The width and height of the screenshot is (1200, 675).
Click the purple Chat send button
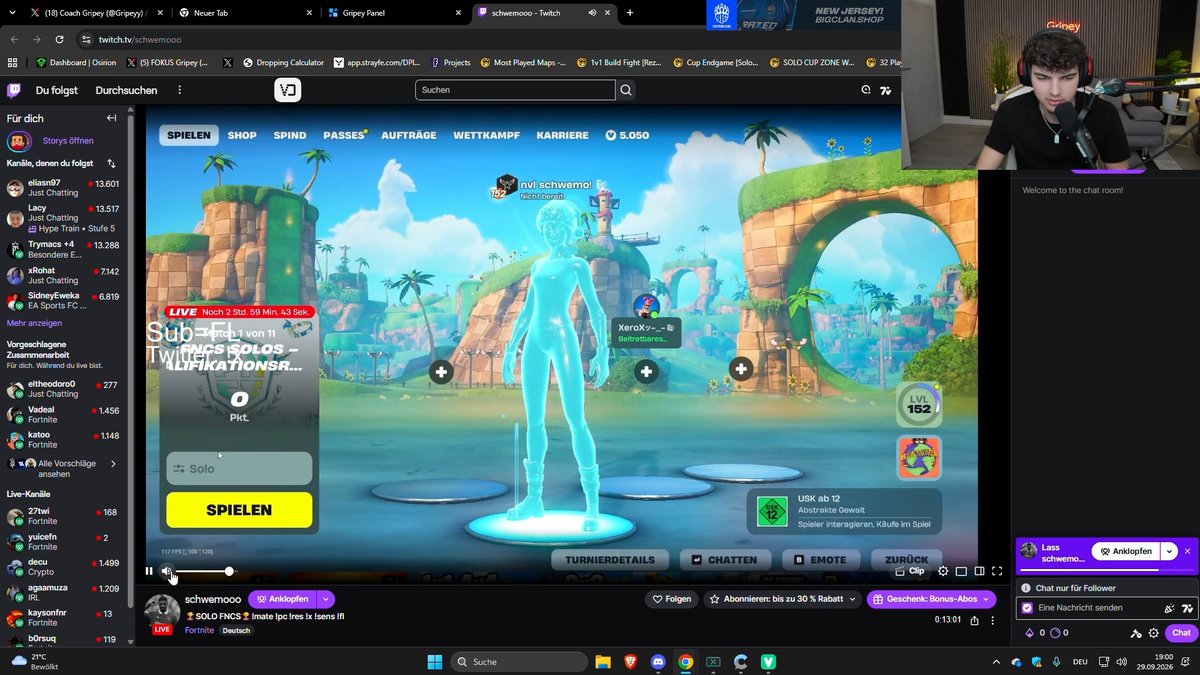[x=1181, y=633]
